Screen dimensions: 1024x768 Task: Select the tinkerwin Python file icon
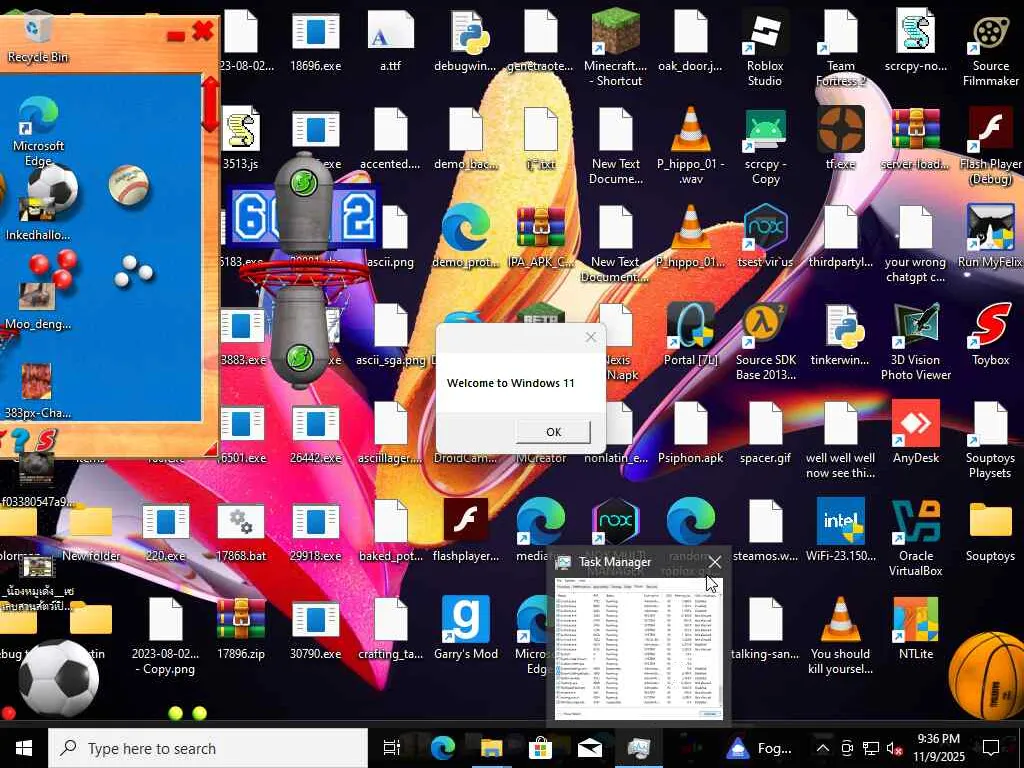840,335
